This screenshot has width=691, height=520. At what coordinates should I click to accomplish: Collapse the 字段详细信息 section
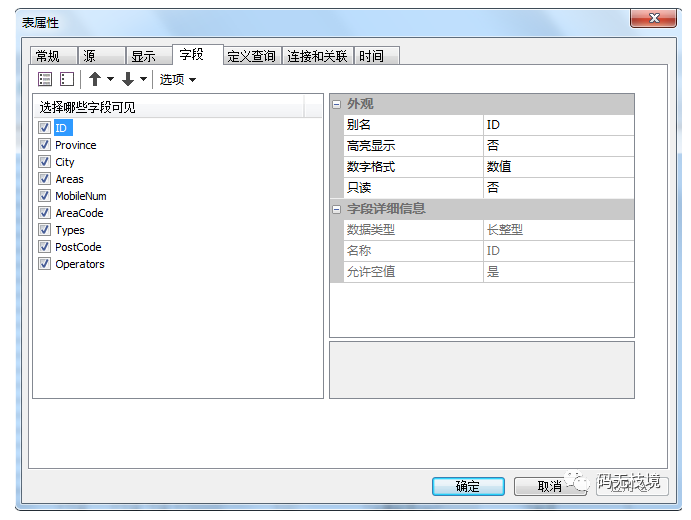[x=337, y=209]
